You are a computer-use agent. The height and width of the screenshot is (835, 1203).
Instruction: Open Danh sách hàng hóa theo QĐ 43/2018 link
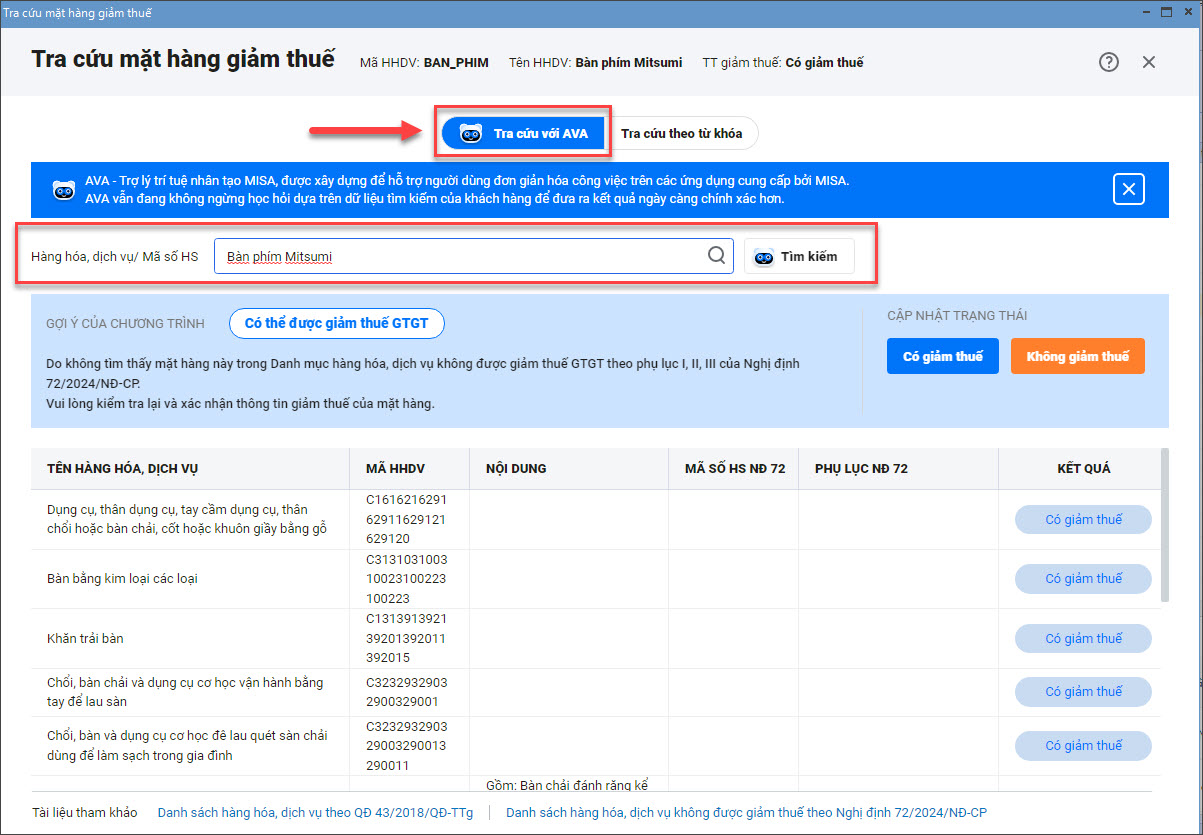pyautogui.click(x=315, y=812)
